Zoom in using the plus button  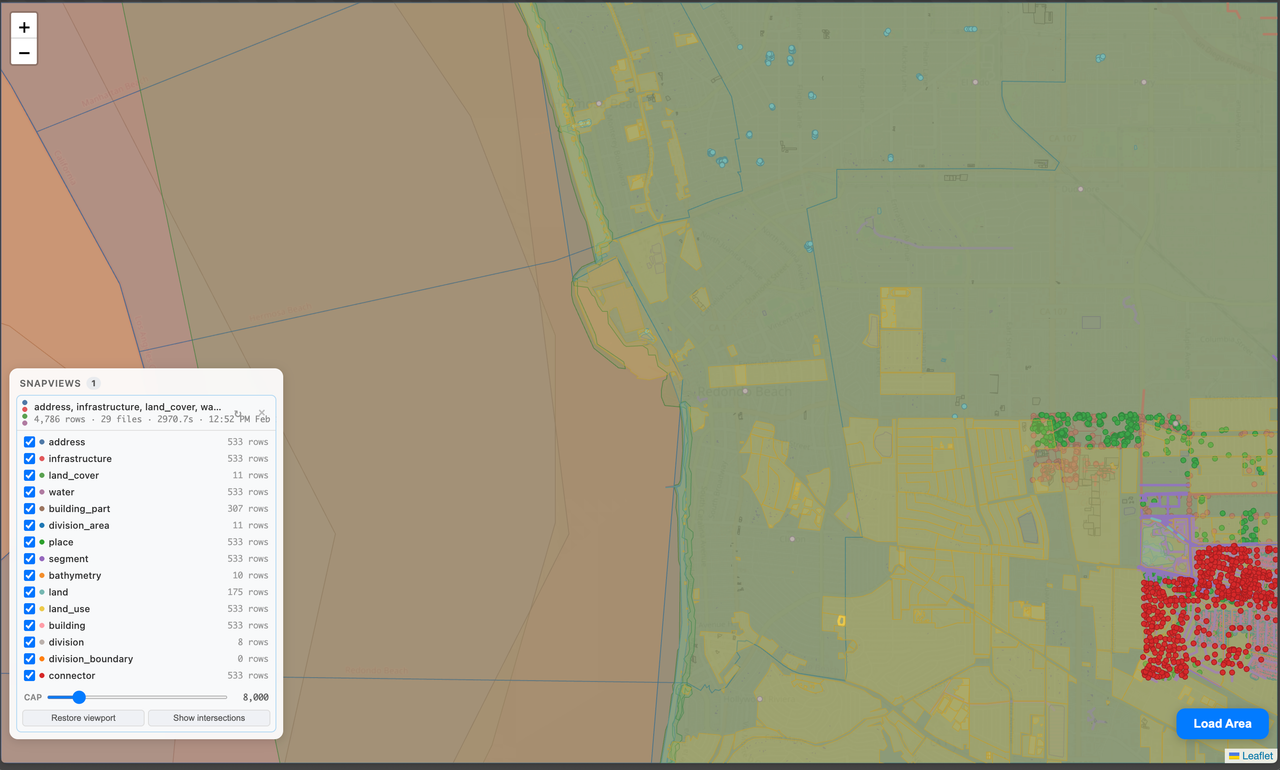click(x=24, y=28)
